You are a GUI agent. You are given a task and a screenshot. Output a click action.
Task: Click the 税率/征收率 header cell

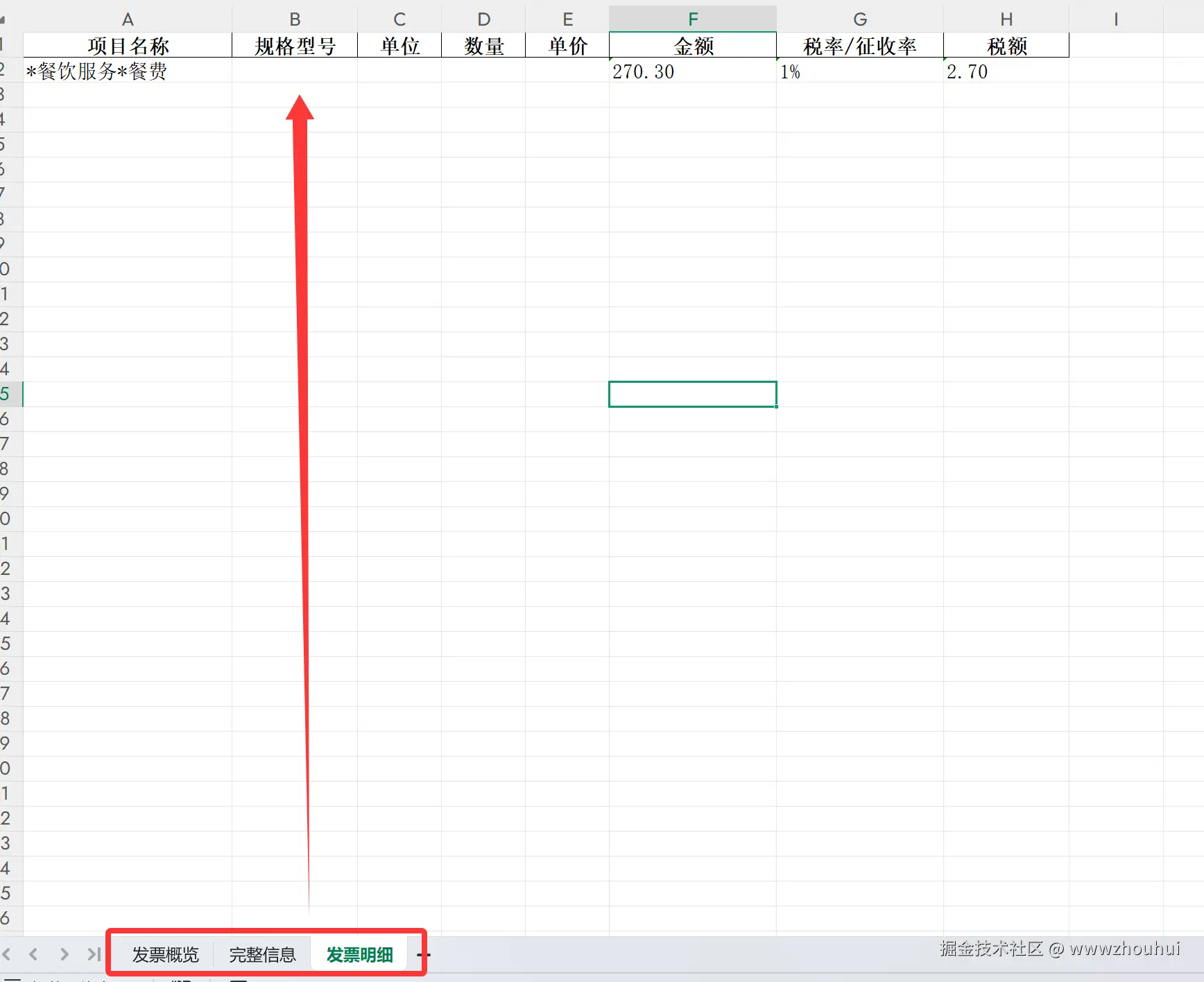860,45
